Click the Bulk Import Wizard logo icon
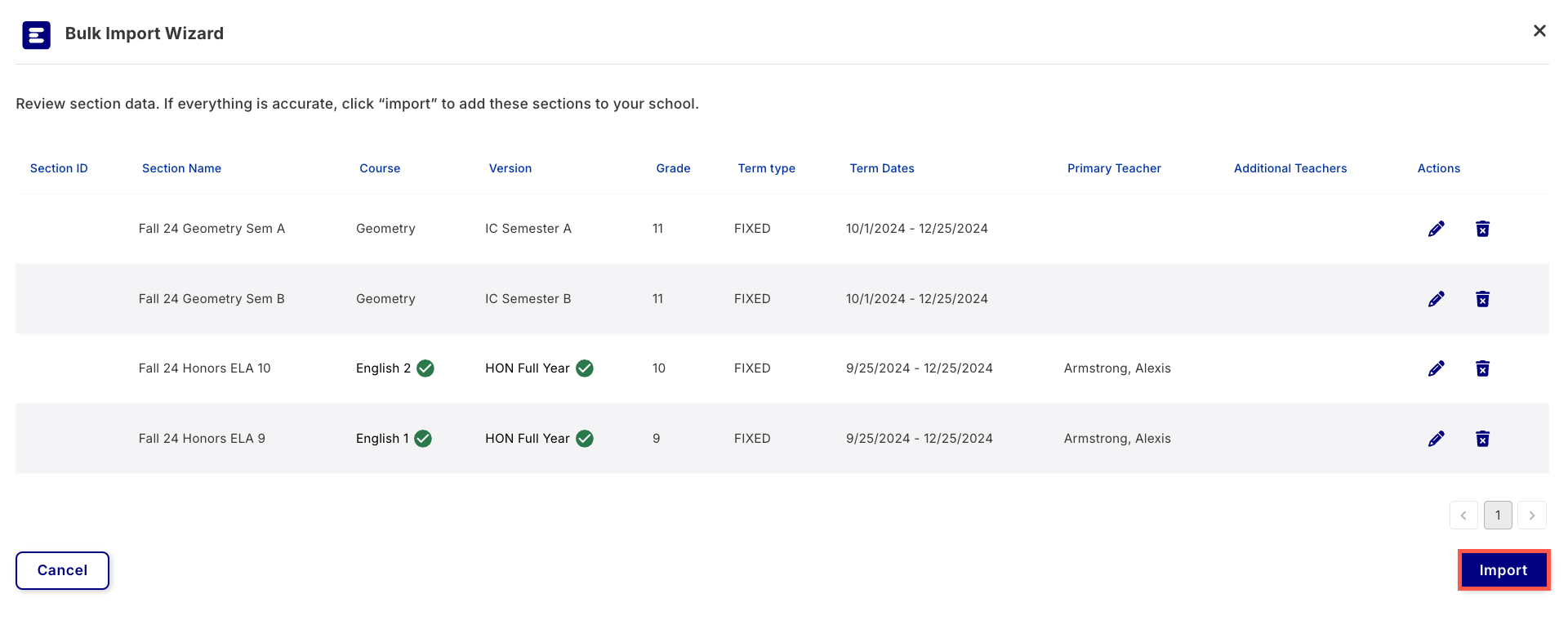This screenshot has width=1568, height=625. pyautogui.click(x=36, y=35)
